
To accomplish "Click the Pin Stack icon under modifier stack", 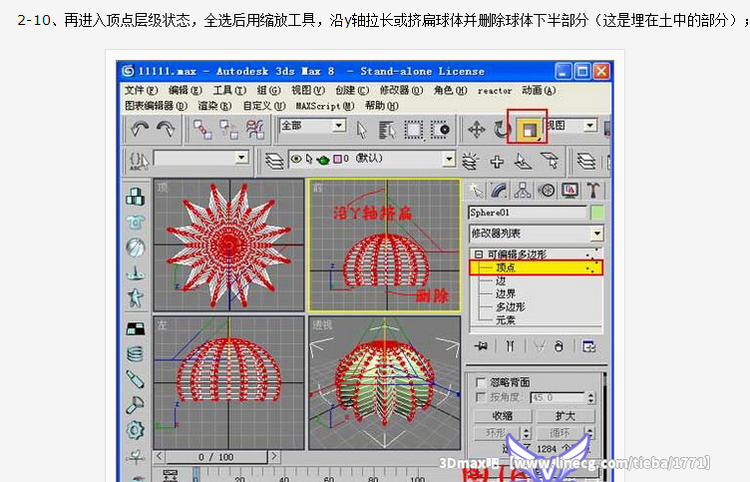I will pos(481,346).
